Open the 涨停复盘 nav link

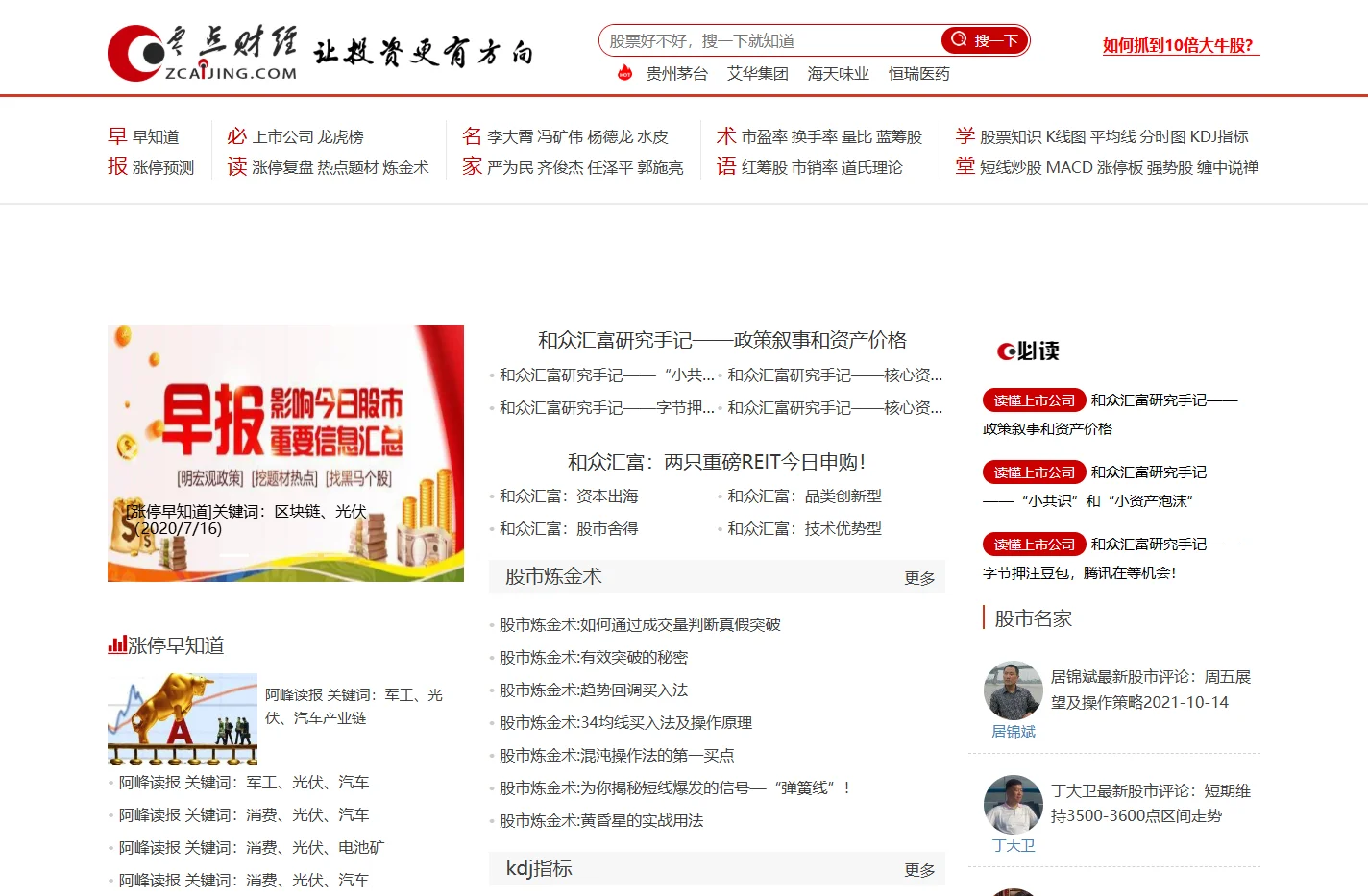click(x=282, y=168)
